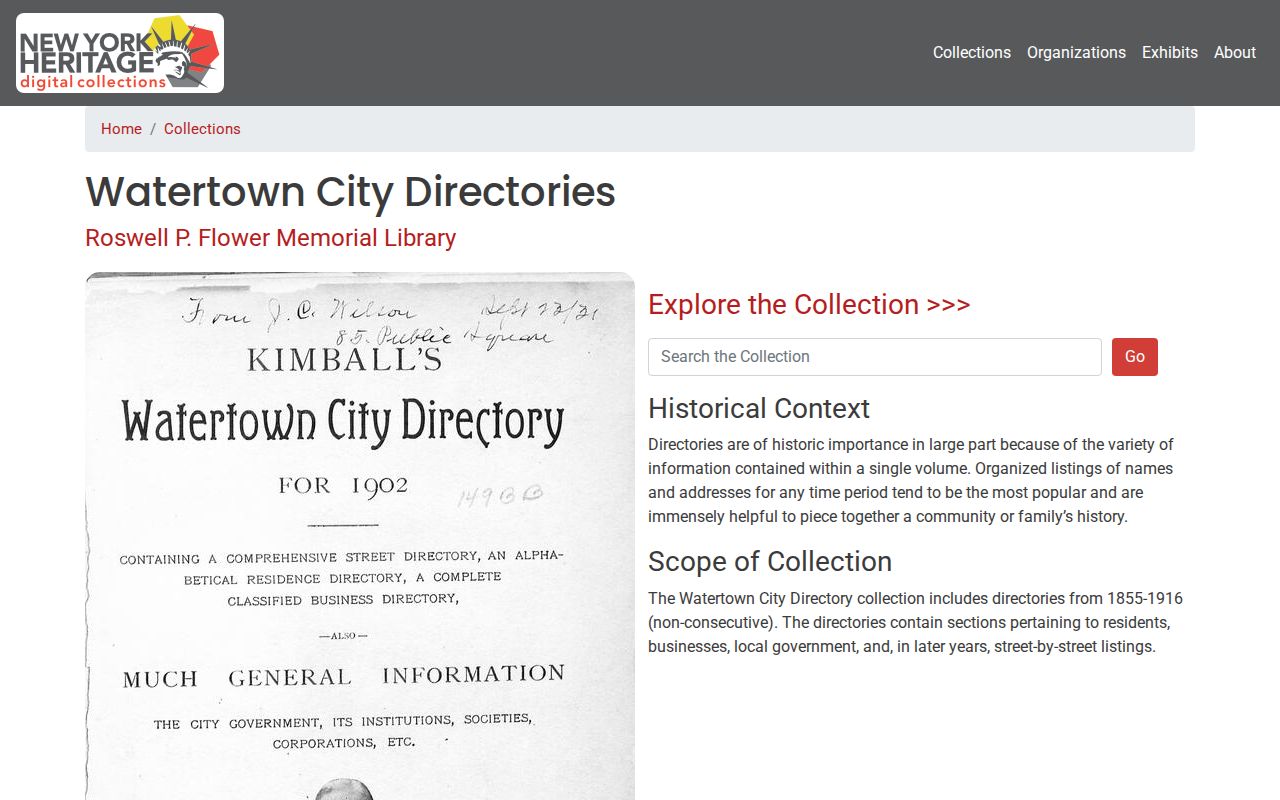Click the Scope of Collection heading

[770, 561]
